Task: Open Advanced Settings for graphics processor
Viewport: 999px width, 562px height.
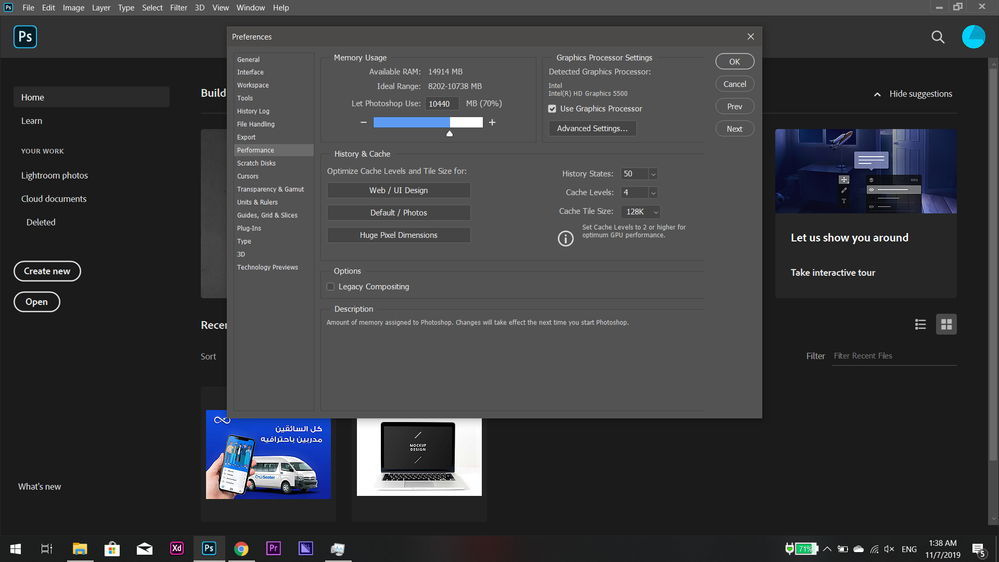Action: coord(592,129)
